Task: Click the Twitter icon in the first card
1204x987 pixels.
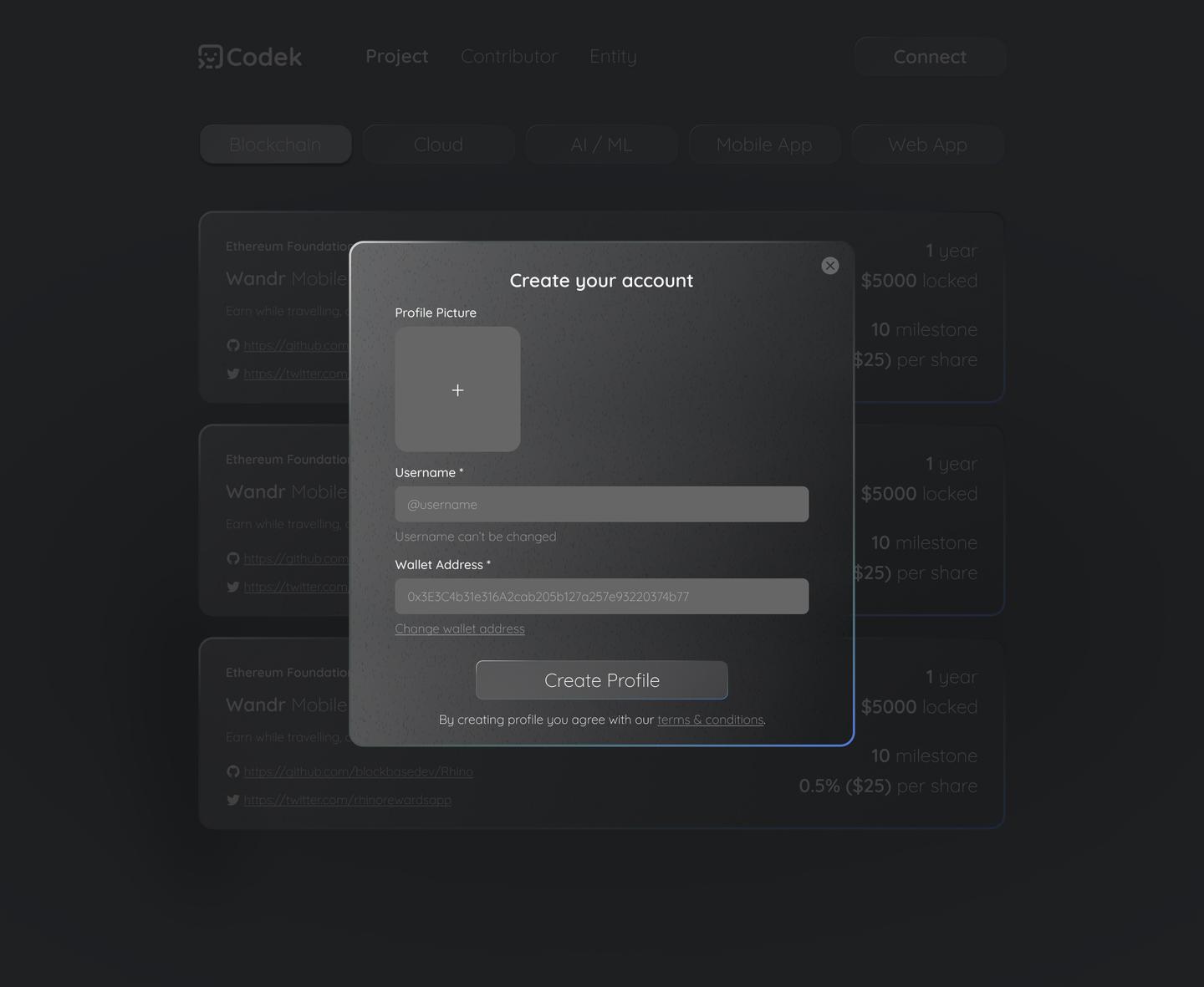Action: click(x=233, y=374)
